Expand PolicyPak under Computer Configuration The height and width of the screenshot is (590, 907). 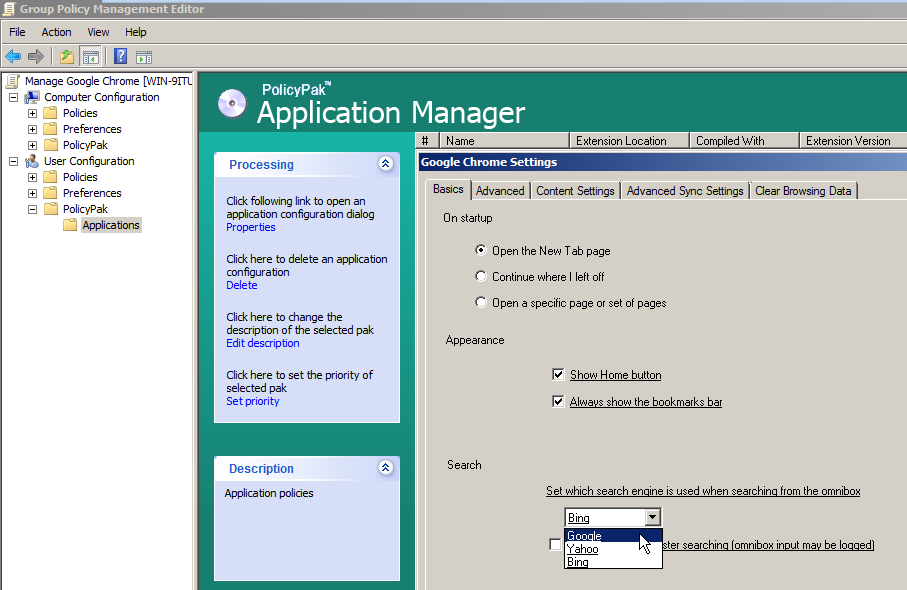point(32,145)
